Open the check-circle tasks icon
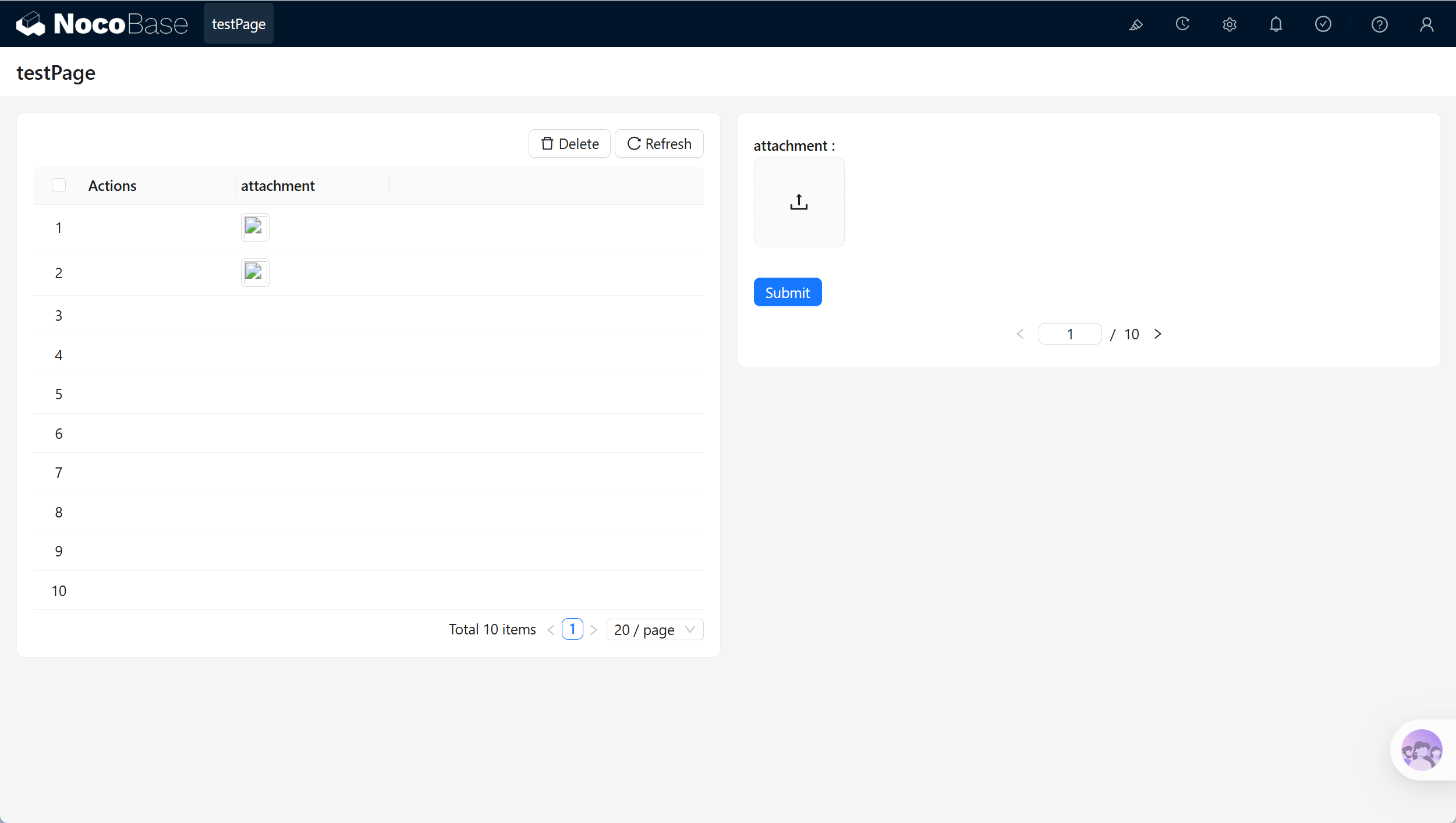Image resolution: width=1456 pixels, height=823 pixels. [x=1323, y=24]
